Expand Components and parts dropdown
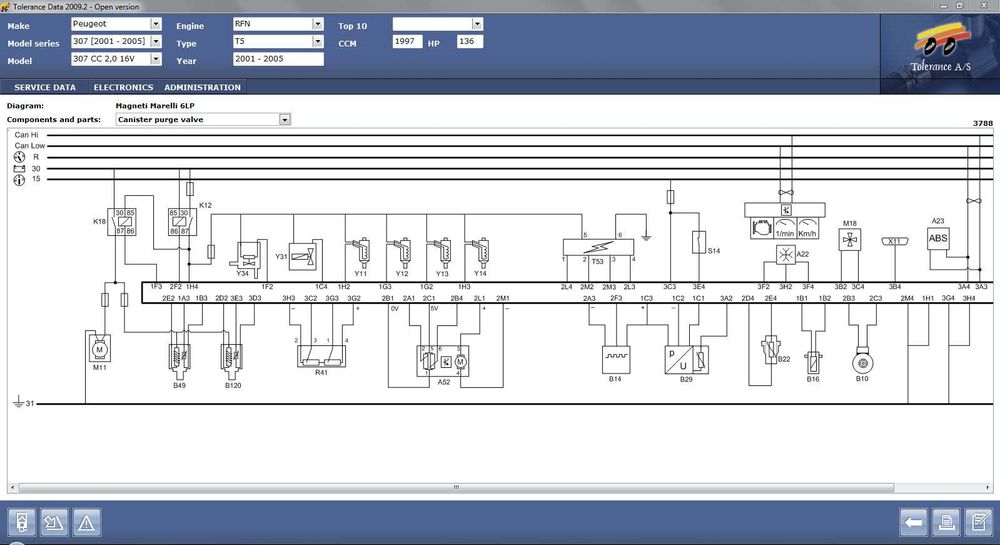Viewport: 1000px width, 545px height. (284, 119)
